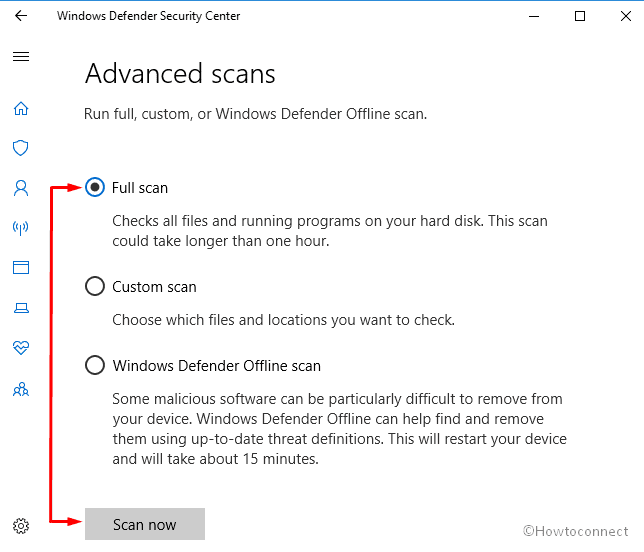Open the Home icon in sidebar

[21, 109]
